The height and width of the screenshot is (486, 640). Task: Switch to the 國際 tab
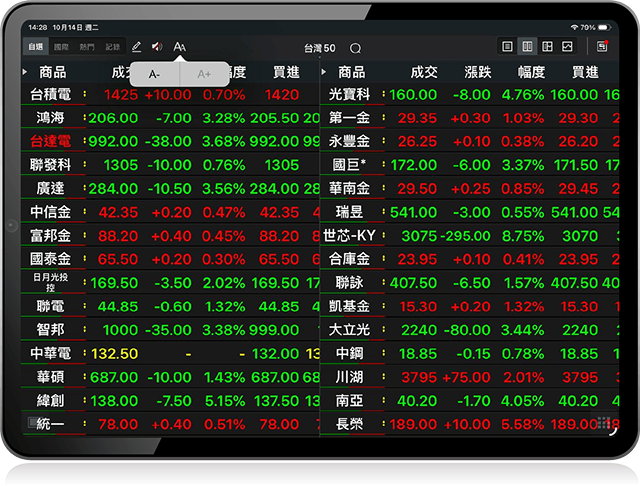click(61, 47)
